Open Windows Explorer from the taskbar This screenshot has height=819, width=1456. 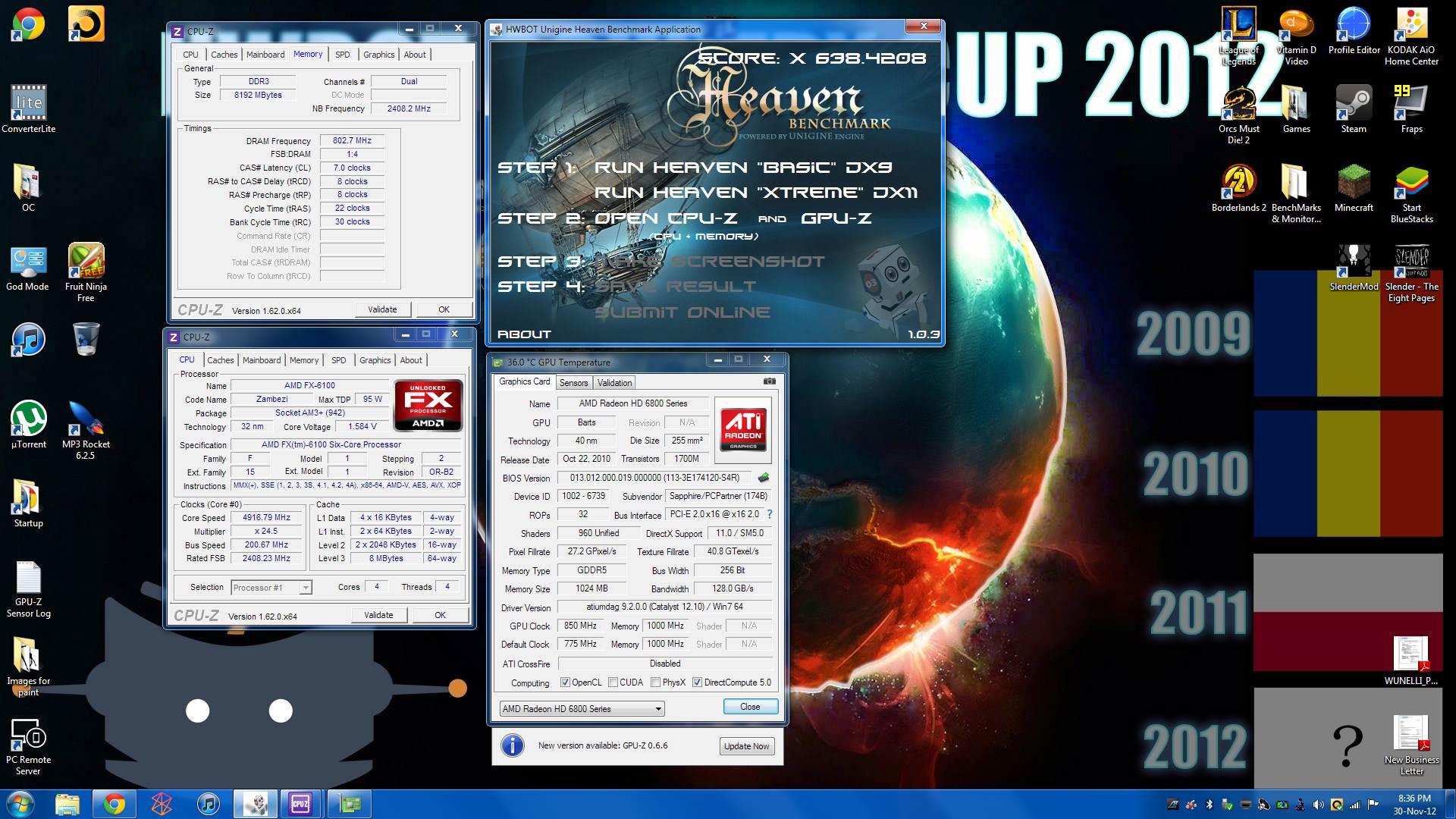67,804
